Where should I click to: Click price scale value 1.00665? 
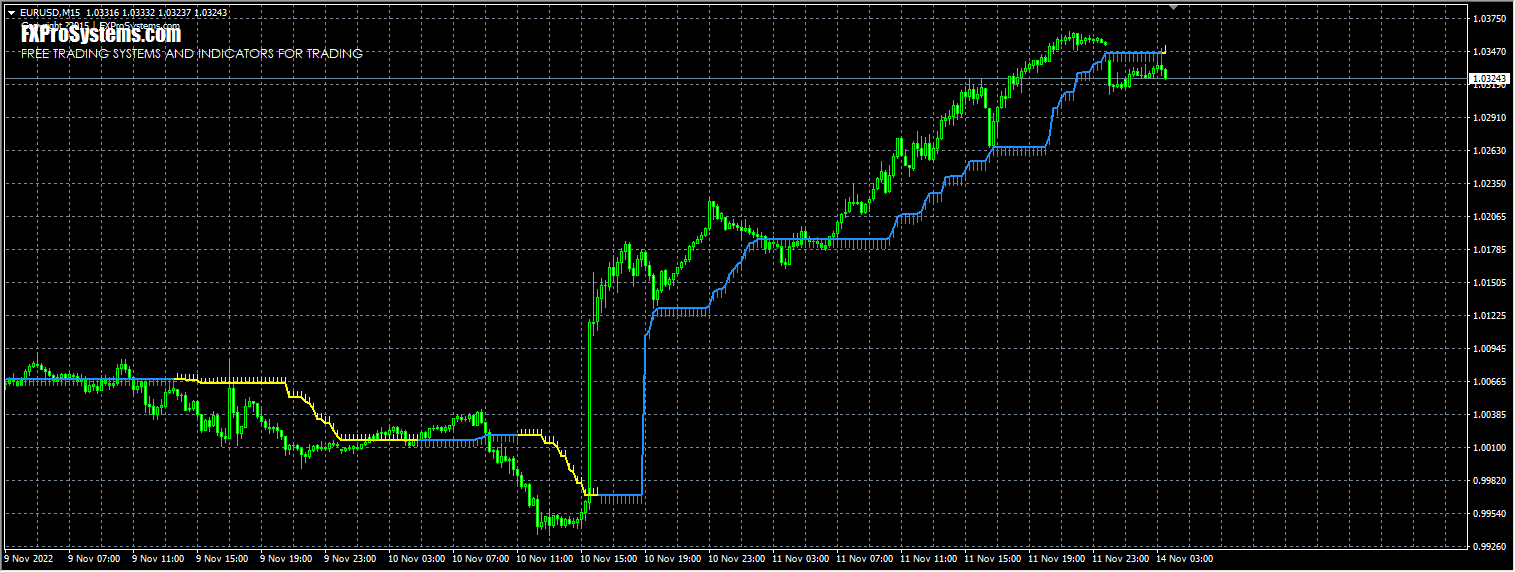coord(1490,382)
